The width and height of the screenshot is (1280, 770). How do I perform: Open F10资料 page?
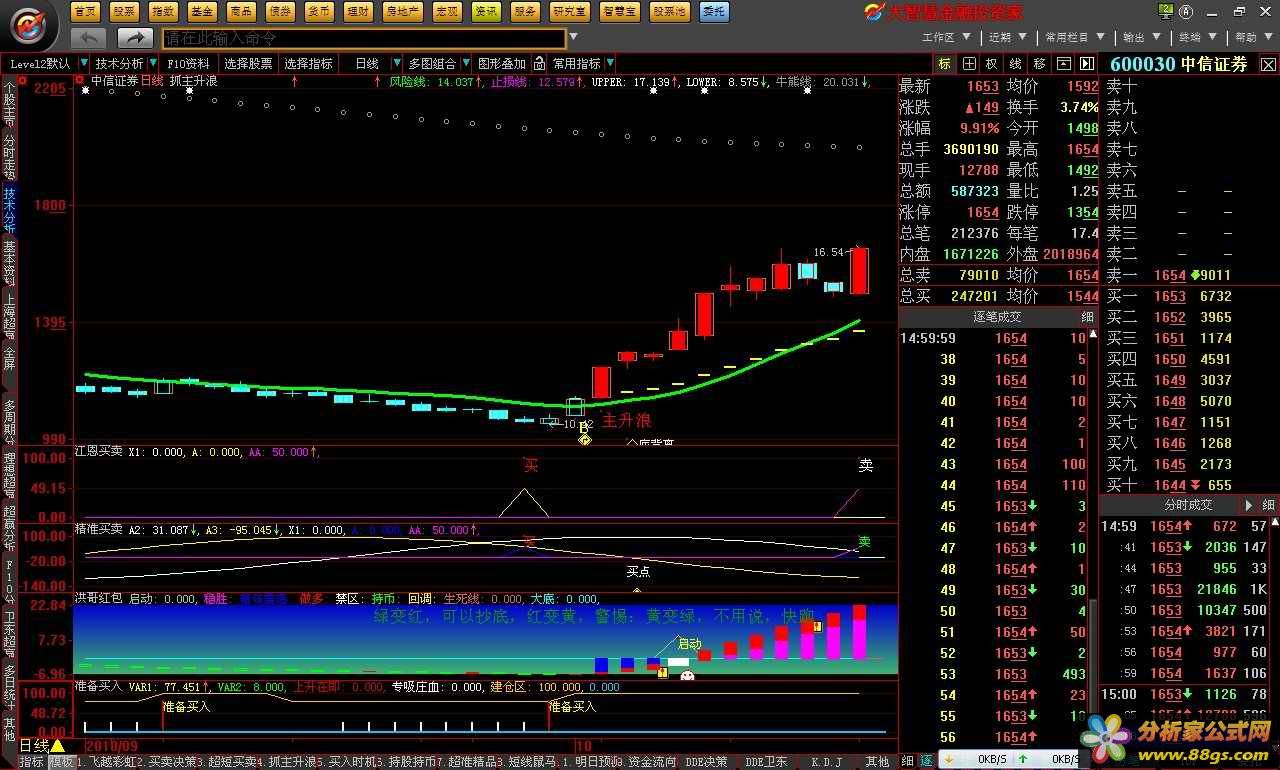(189, 63)
